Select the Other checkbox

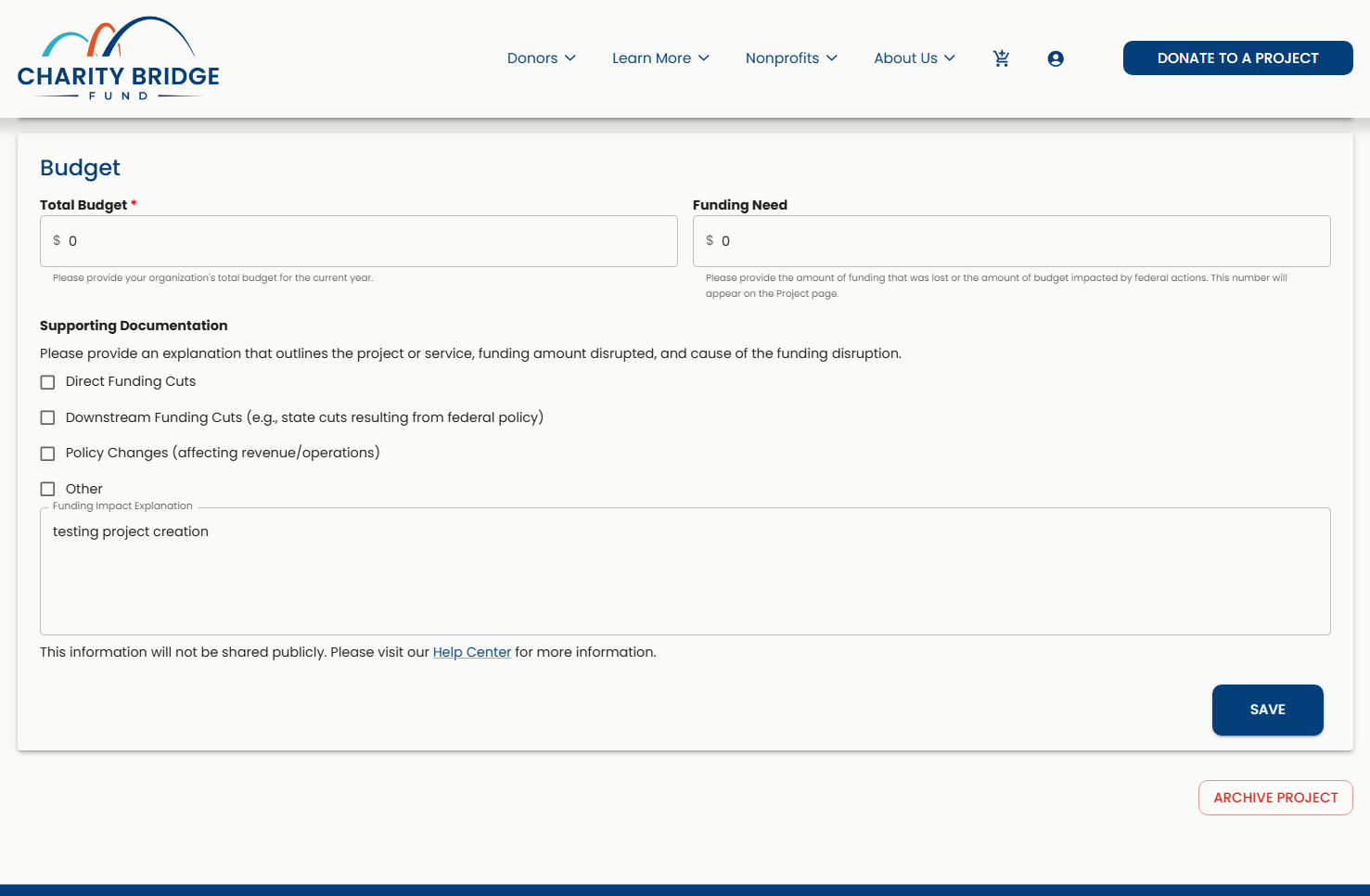coord(48,489)
